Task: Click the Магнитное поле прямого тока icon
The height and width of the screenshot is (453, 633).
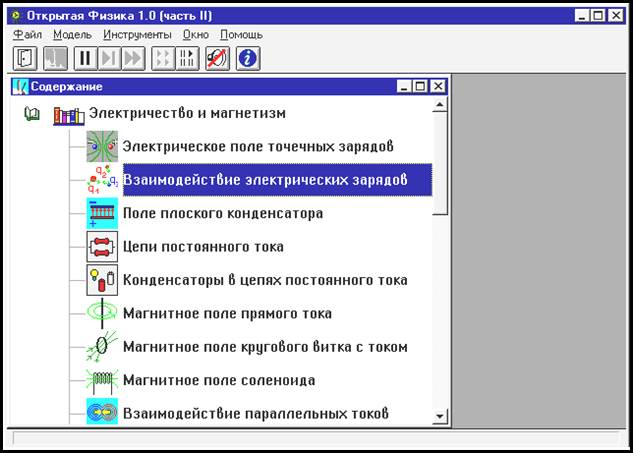Action: point(102,313)
